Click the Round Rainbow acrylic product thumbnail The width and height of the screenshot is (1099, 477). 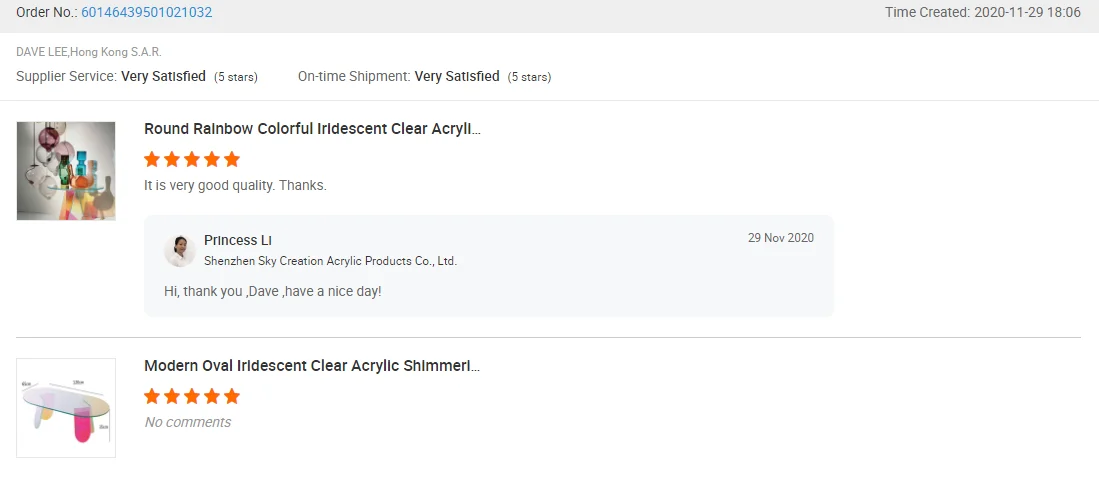pos(66,171)
